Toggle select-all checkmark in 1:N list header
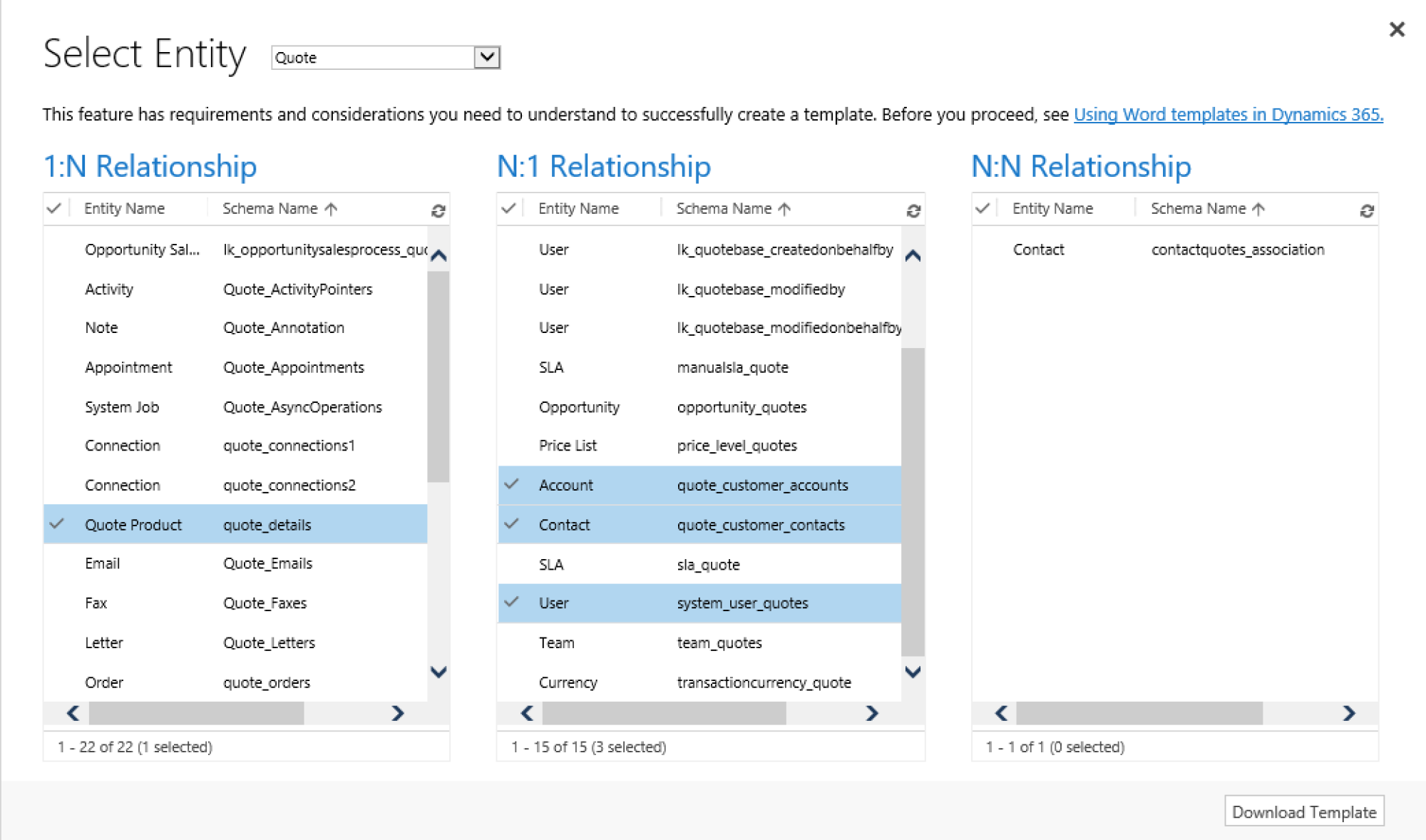Screen dimensions: 1426x840 [54, 208]
